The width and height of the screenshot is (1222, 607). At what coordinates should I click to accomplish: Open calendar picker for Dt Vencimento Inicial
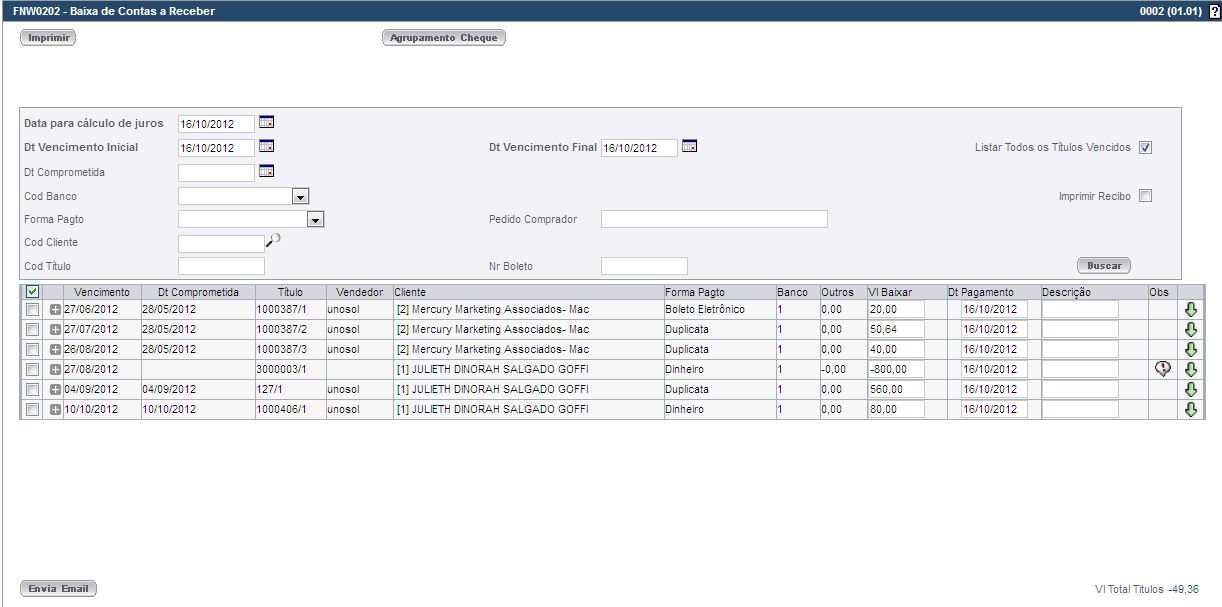[x=266, y=147]
